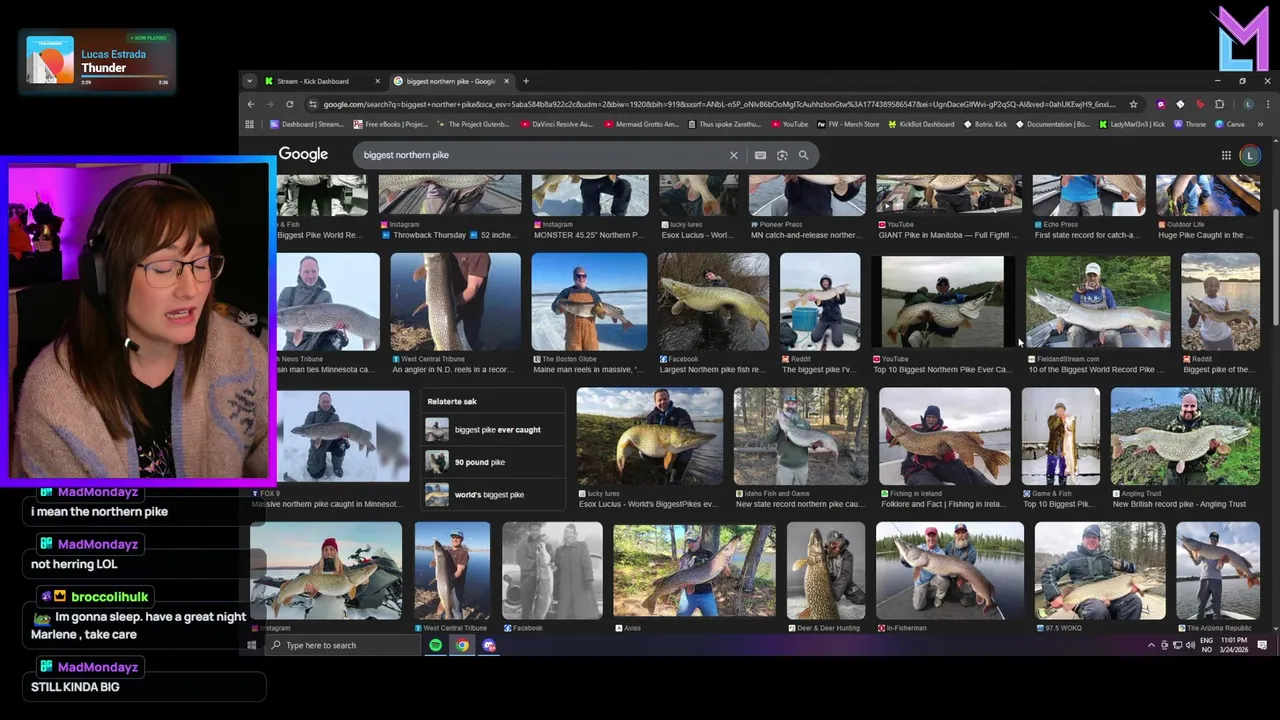Select related search 'world's biggest pike'
The height and width of the screenshot is (720, 1280).
pyautogui.click(x=494, y=494)
